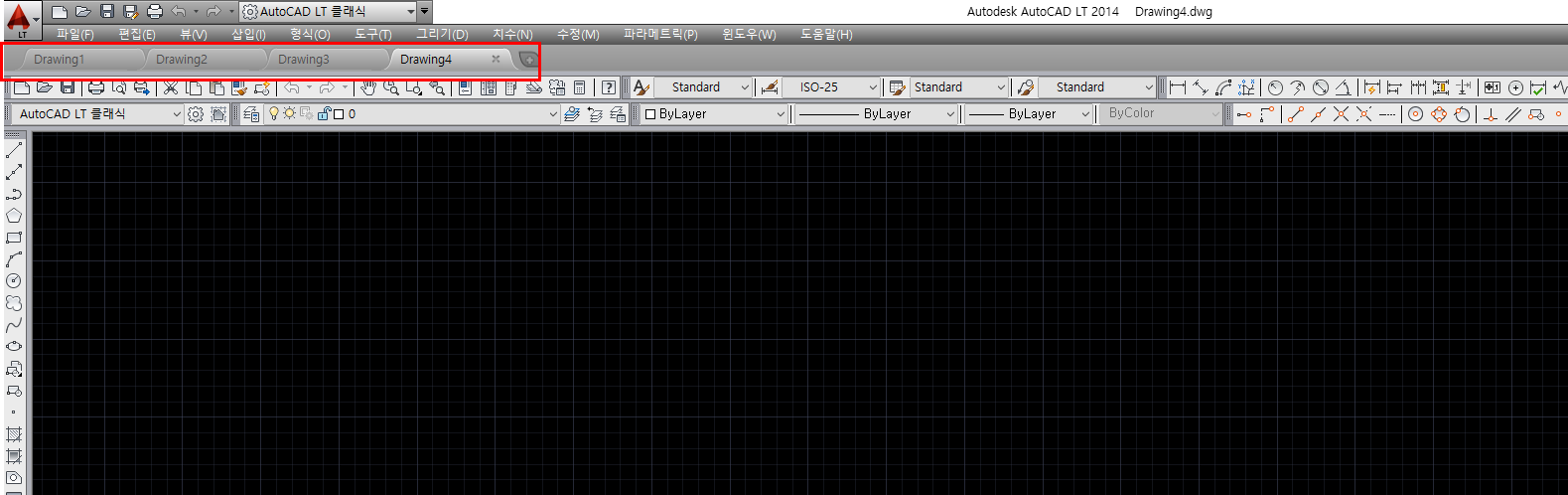Click the Workspace Settings gear icon
1568x495 pixels.
point(196,114)
